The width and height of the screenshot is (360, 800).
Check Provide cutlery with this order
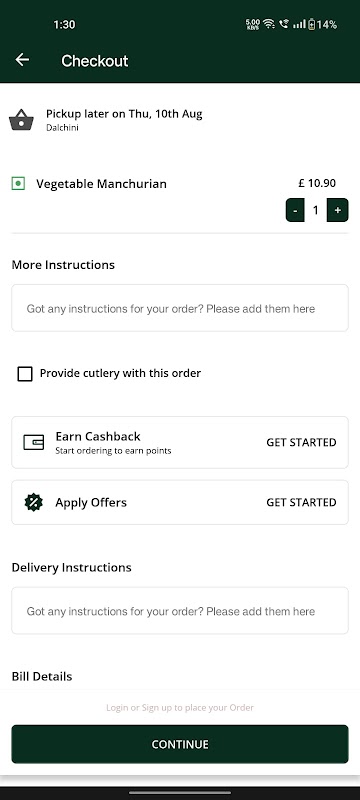point(25,374)
